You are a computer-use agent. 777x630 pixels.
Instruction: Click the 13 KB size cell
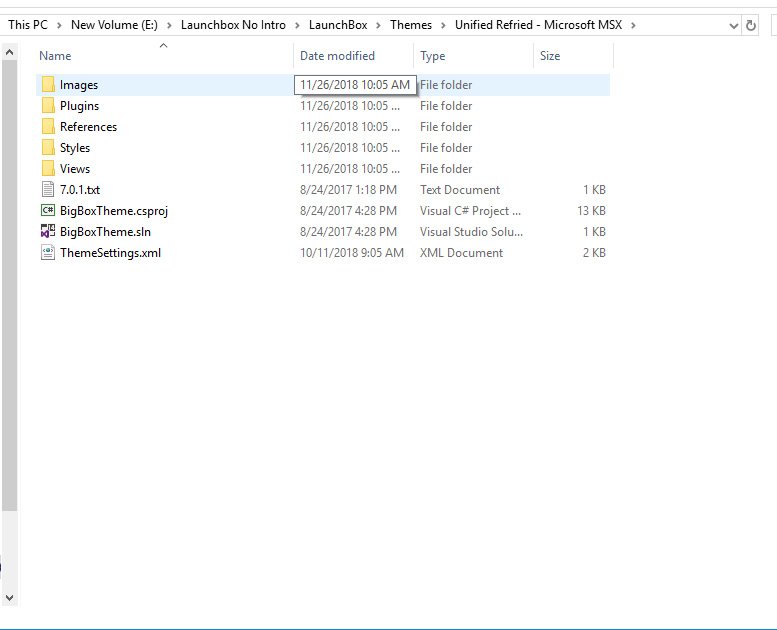[591, 211]
